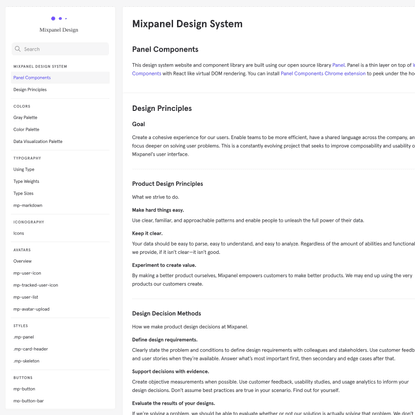The width and height of the screenshot is (415, 415).
Task: Open mp-button page
Action: (x=24, y=390)
